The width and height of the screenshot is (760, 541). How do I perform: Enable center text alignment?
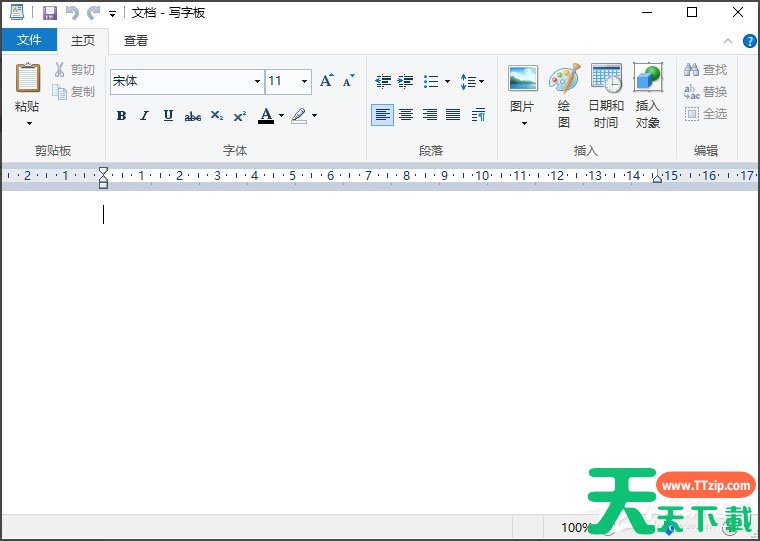[406, 115]
